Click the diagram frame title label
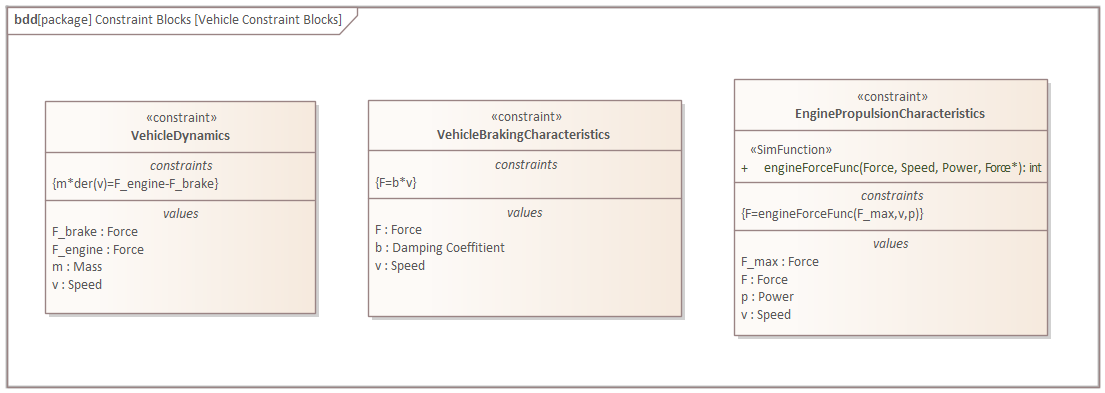Viewport: 1105px width, 393px height. (178, 20)
